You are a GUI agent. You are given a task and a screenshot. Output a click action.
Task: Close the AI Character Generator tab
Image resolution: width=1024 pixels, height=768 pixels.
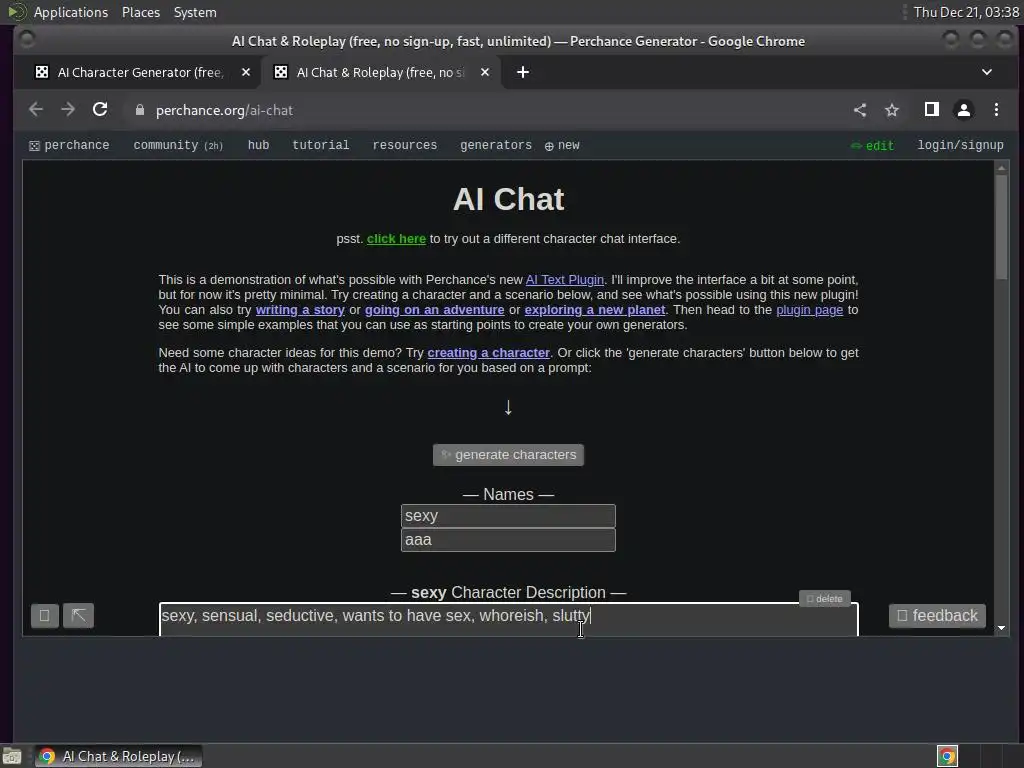[246, 72]
